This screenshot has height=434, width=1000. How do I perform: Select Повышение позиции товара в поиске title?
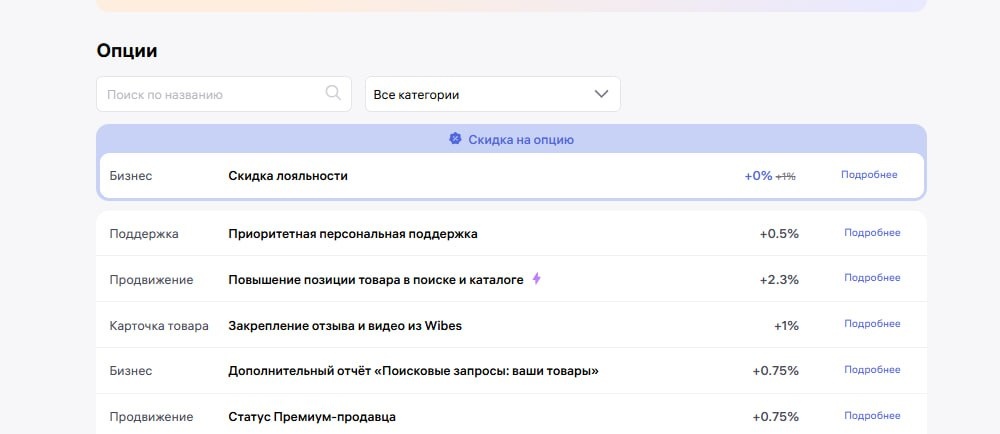(376, 280)
